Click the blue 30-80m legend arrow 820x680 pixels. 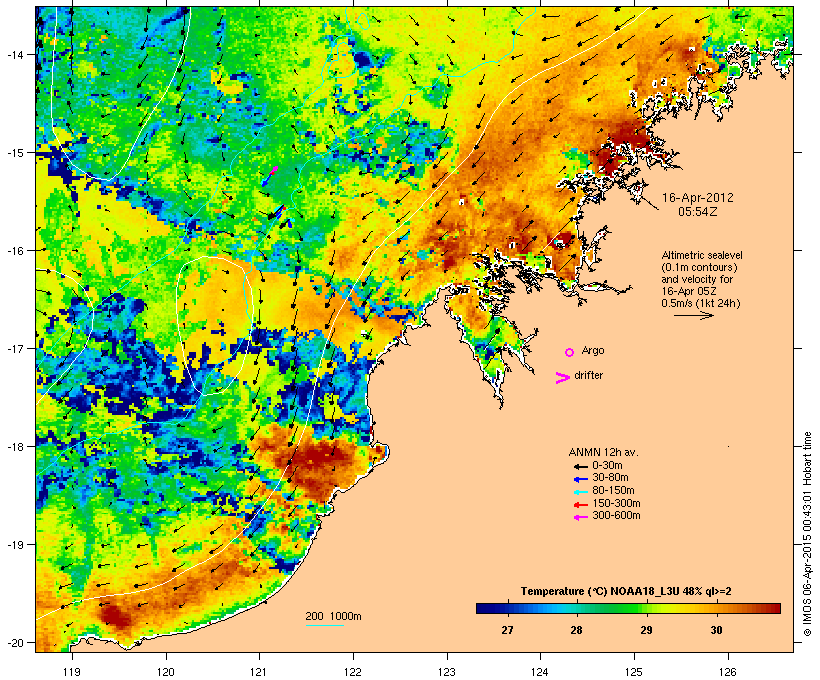tap(580, 479)
